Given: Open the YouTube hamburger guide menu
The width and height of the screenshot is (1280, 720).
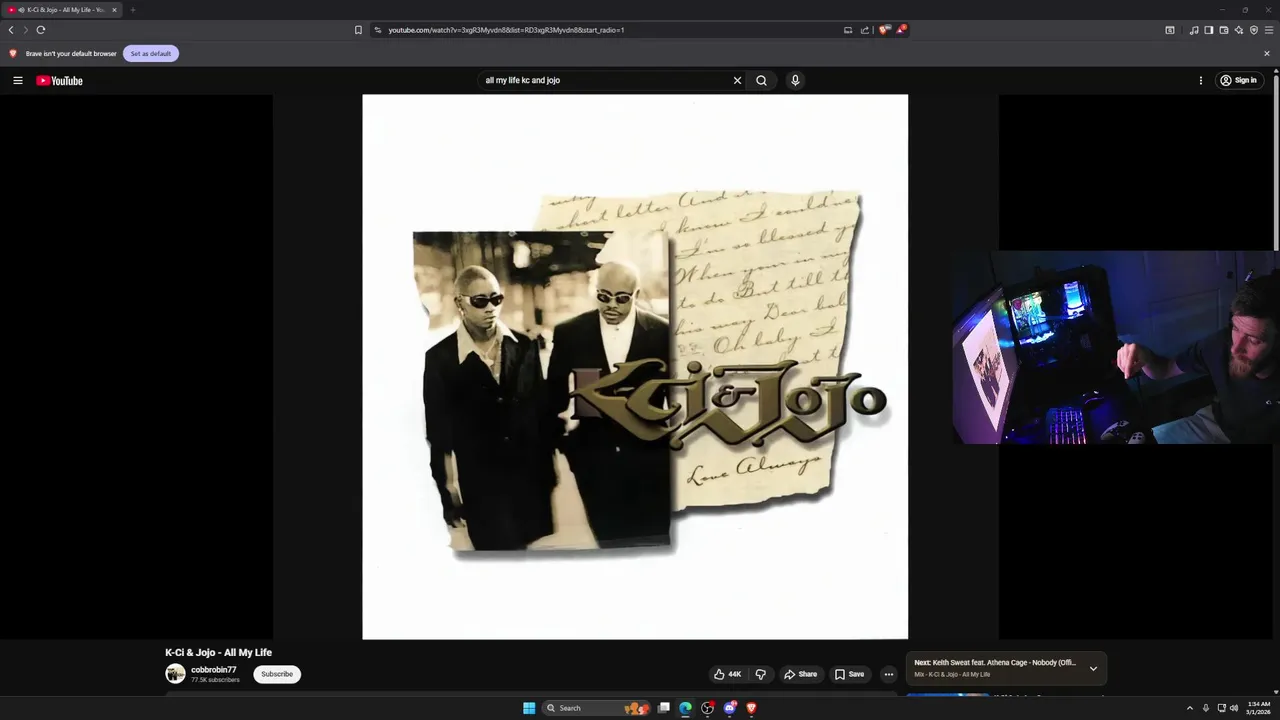Looking at the screenshot, I should click(x=17, y=80).
